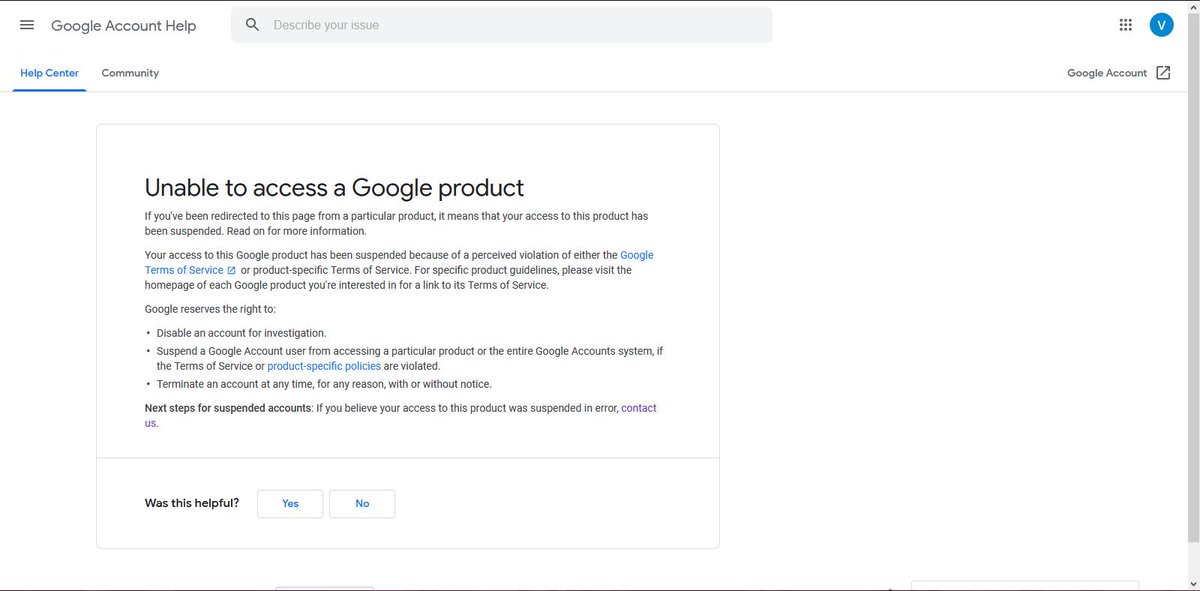Image resolution: width=1200 pixels, height=591 pixels.
Task: Switch to the Community tab
Action: click(130, 73)
